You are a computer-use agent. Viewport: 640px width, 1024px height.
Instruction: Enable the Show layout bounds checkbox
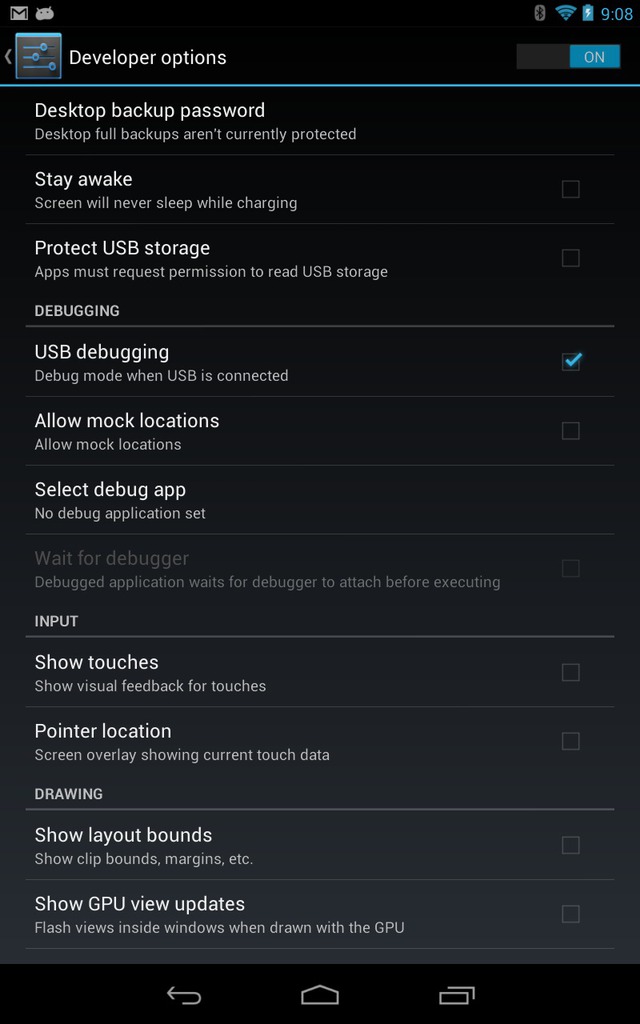[x=571, y=845]
